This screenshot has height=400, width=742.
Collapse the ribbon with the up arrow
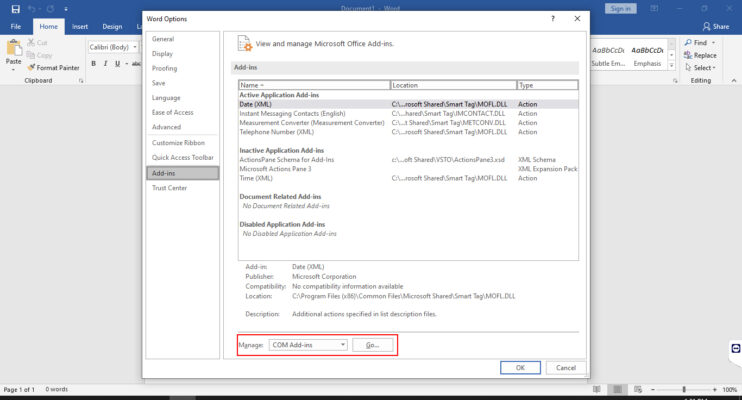coord(733,81)
